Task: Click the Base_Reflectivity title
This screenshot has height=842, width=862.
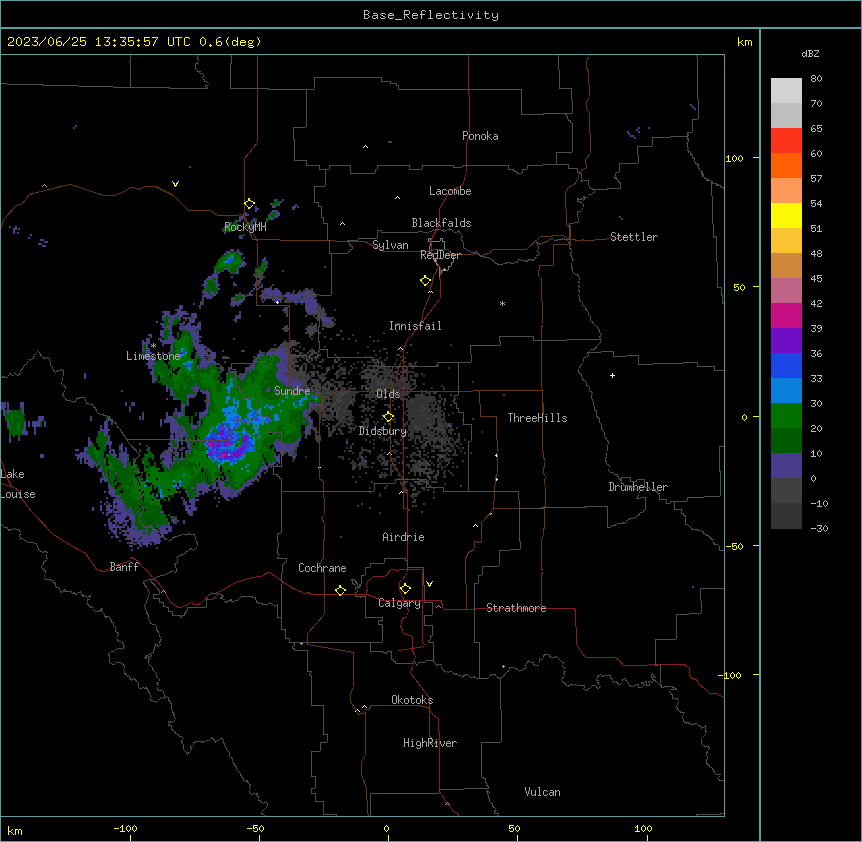Action: click(x=431, y=15)
